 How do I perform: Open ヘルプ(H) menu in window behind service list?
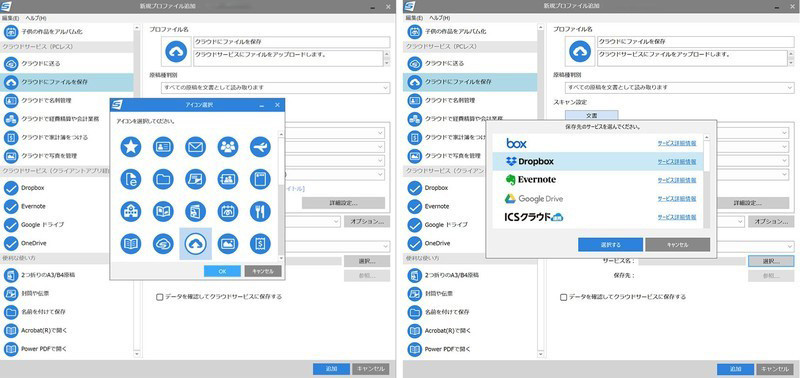tap(440, 18)
